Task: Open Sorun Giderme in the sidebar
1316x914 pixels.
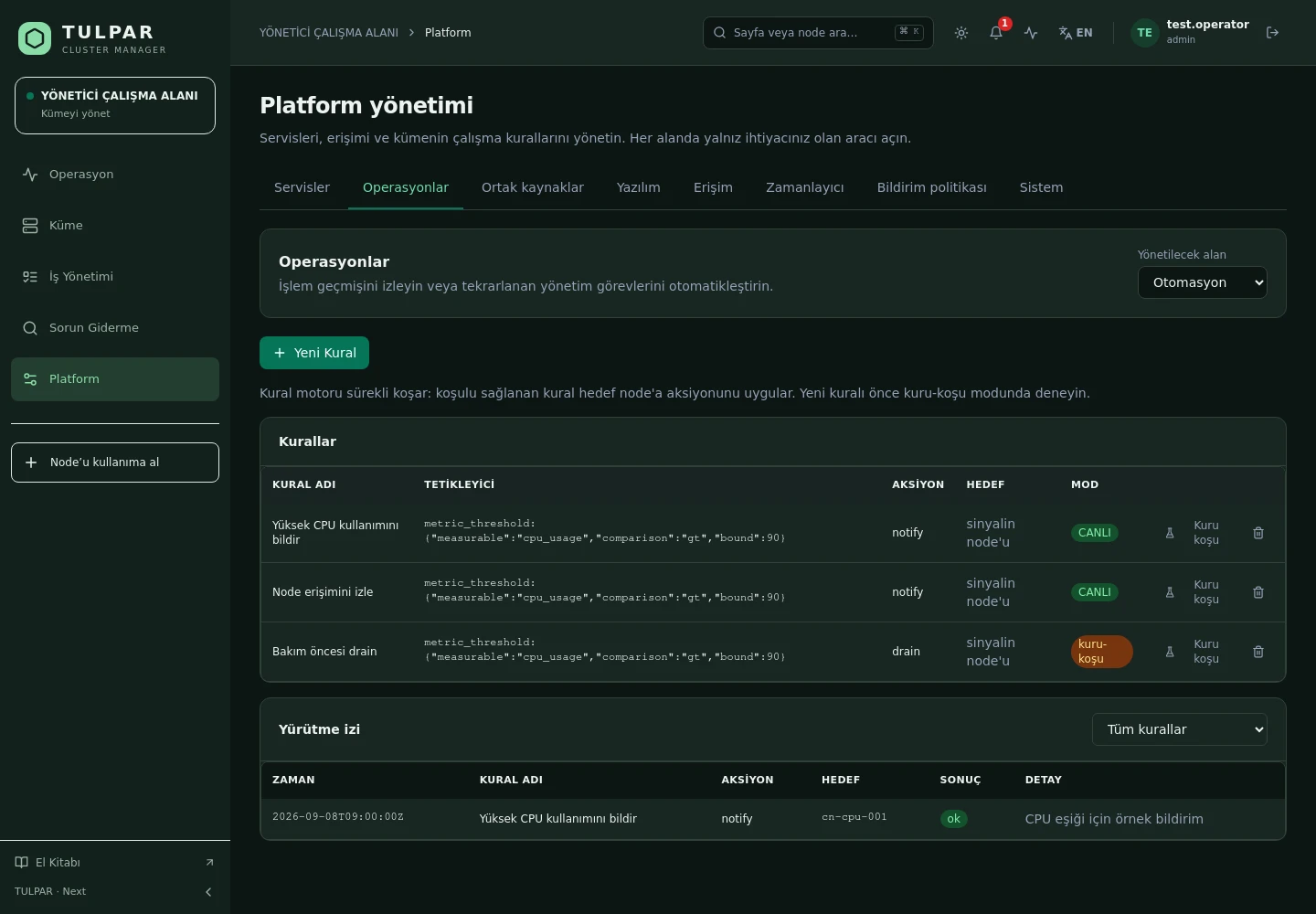Action: click(x=115, y=328)
